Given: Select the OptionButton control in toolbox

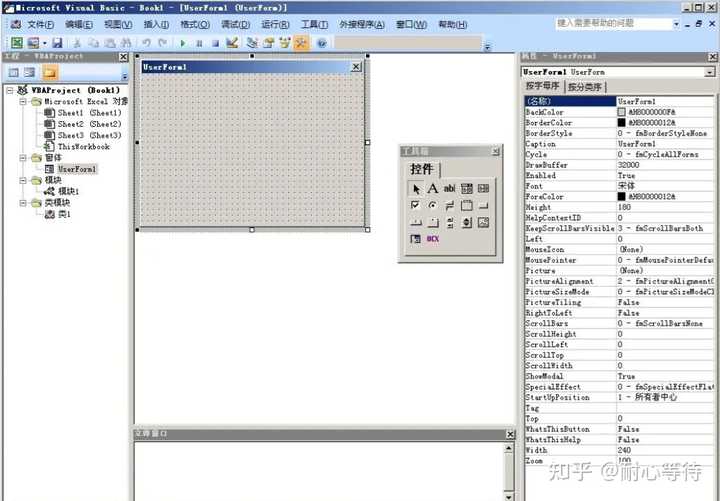Looking at the screenshot, I should click(x=433, y=206).
